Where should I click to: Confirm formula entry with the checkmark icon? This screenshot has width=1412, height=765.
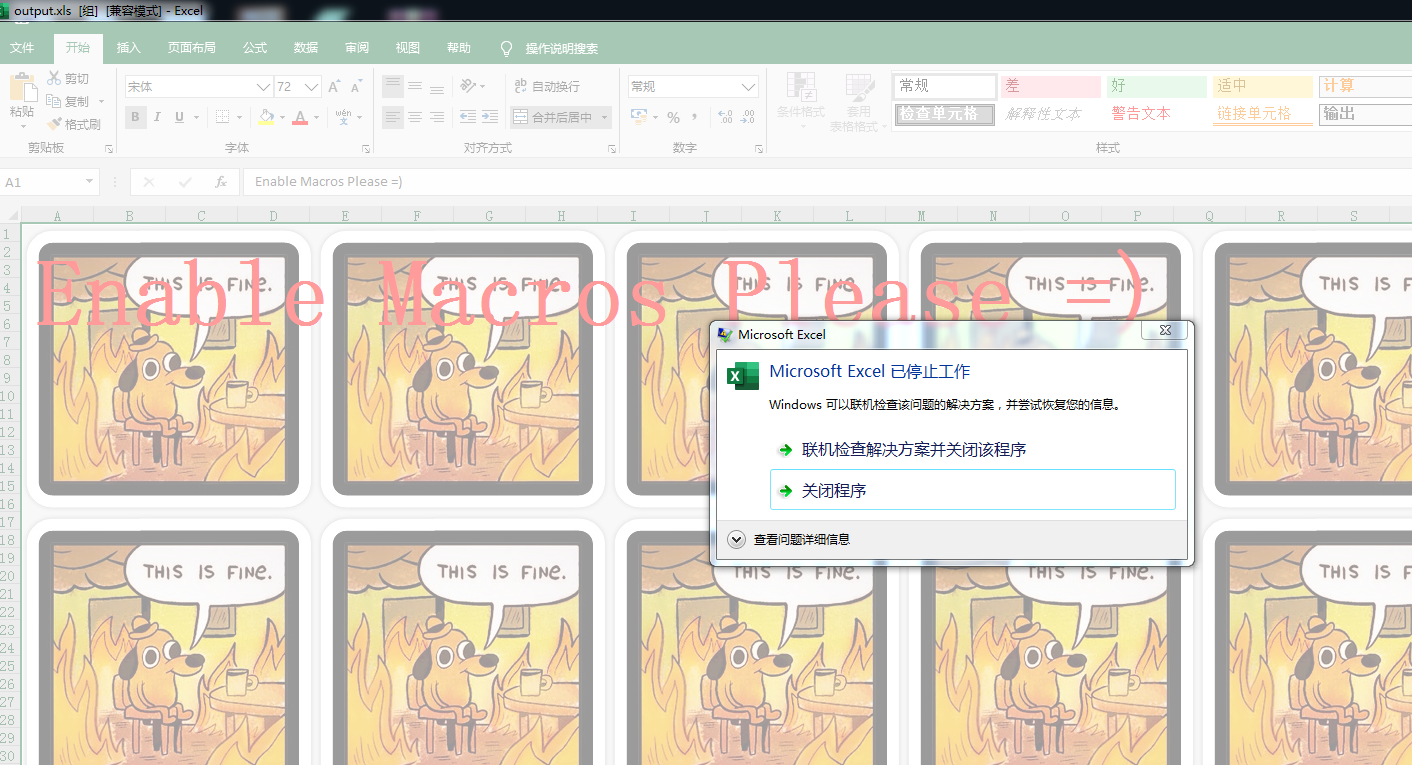pos(185,182)
